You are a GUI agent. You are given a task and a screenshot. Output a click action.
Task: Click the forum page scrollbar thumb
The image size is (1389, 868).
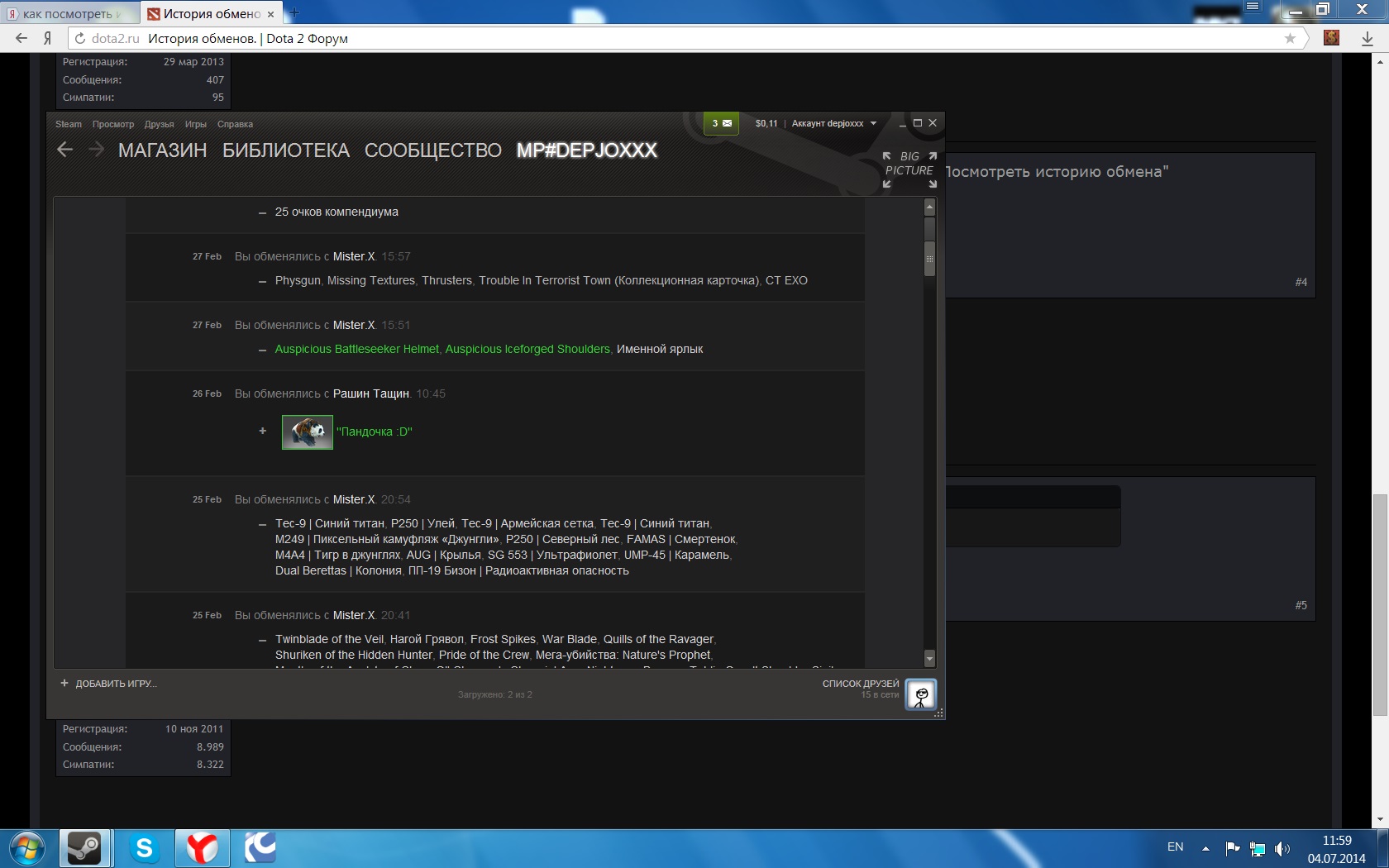pos(1381,606)
